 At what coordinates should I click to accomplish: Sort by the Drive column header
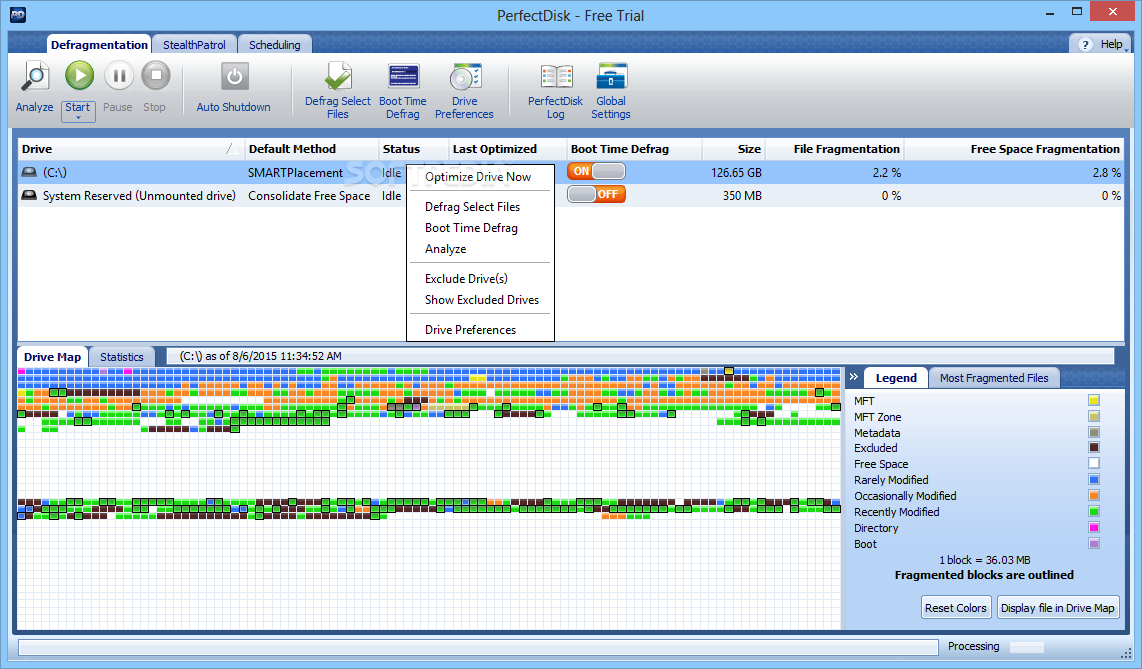(131, 149)
